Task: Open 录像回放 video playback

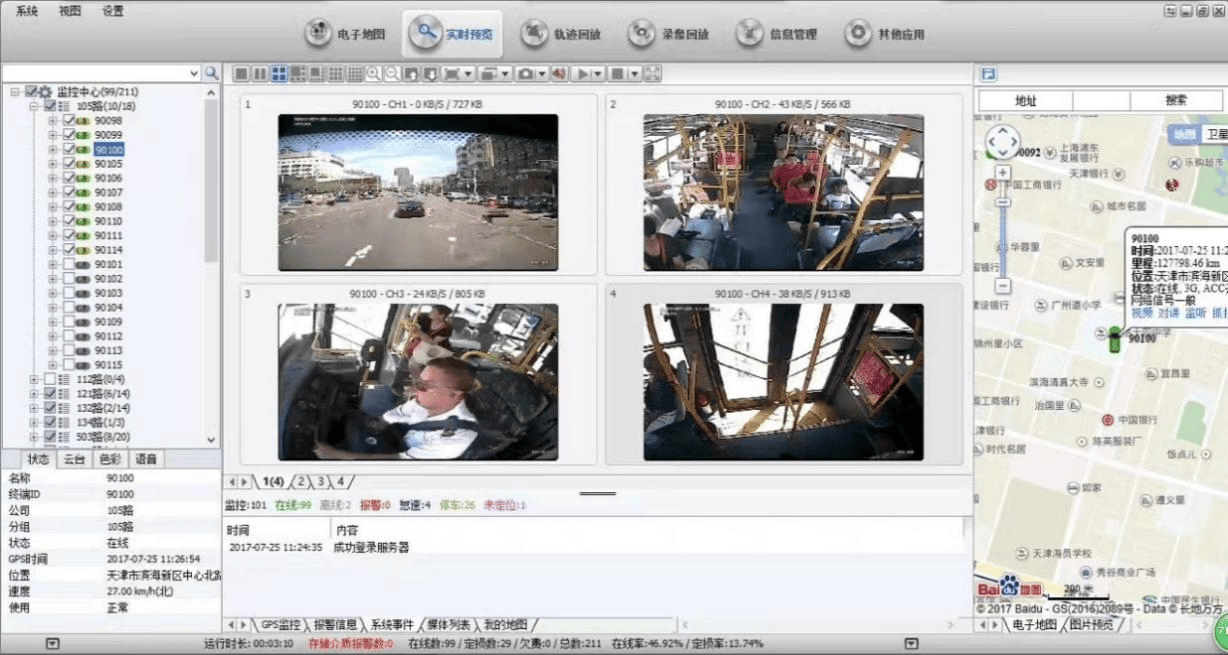Action: click(670, 34)
